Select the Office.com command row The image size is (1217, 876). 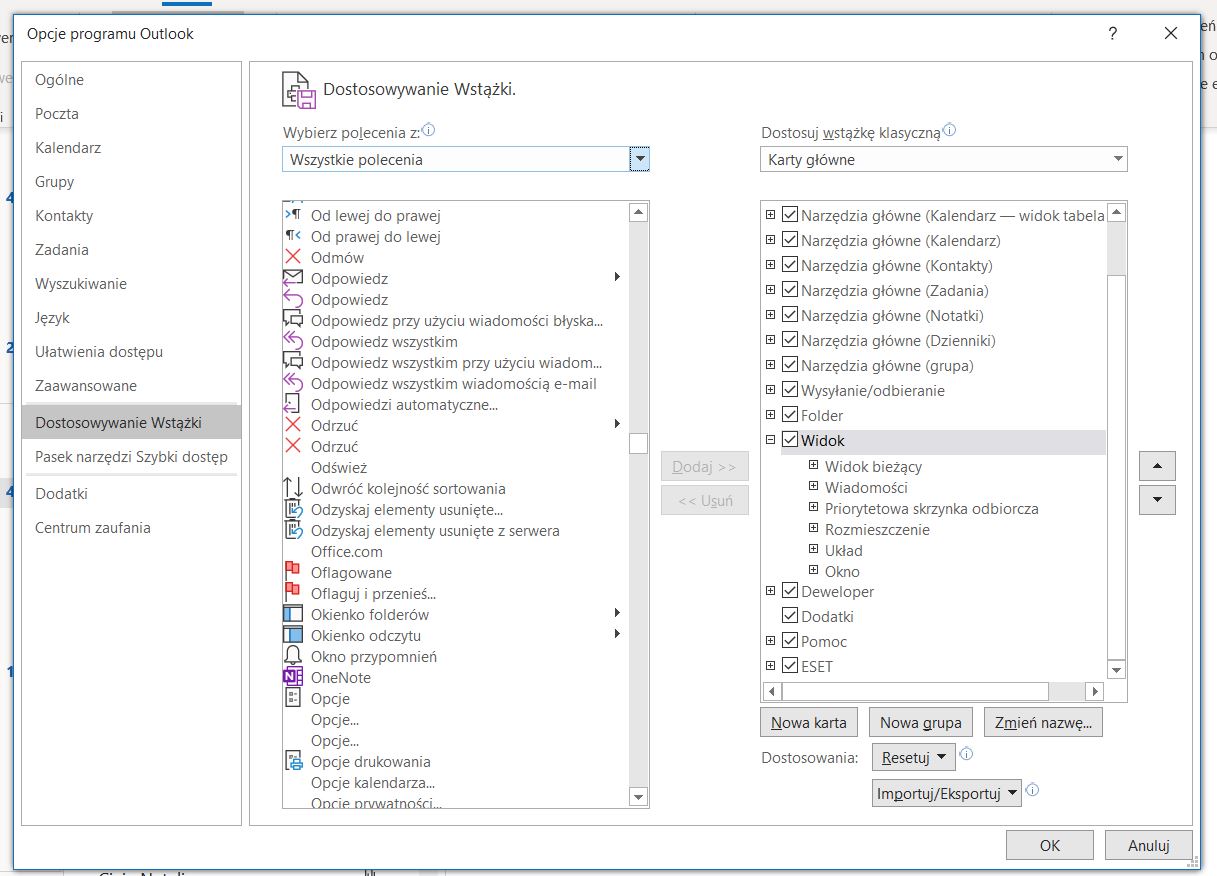[454, 551]
